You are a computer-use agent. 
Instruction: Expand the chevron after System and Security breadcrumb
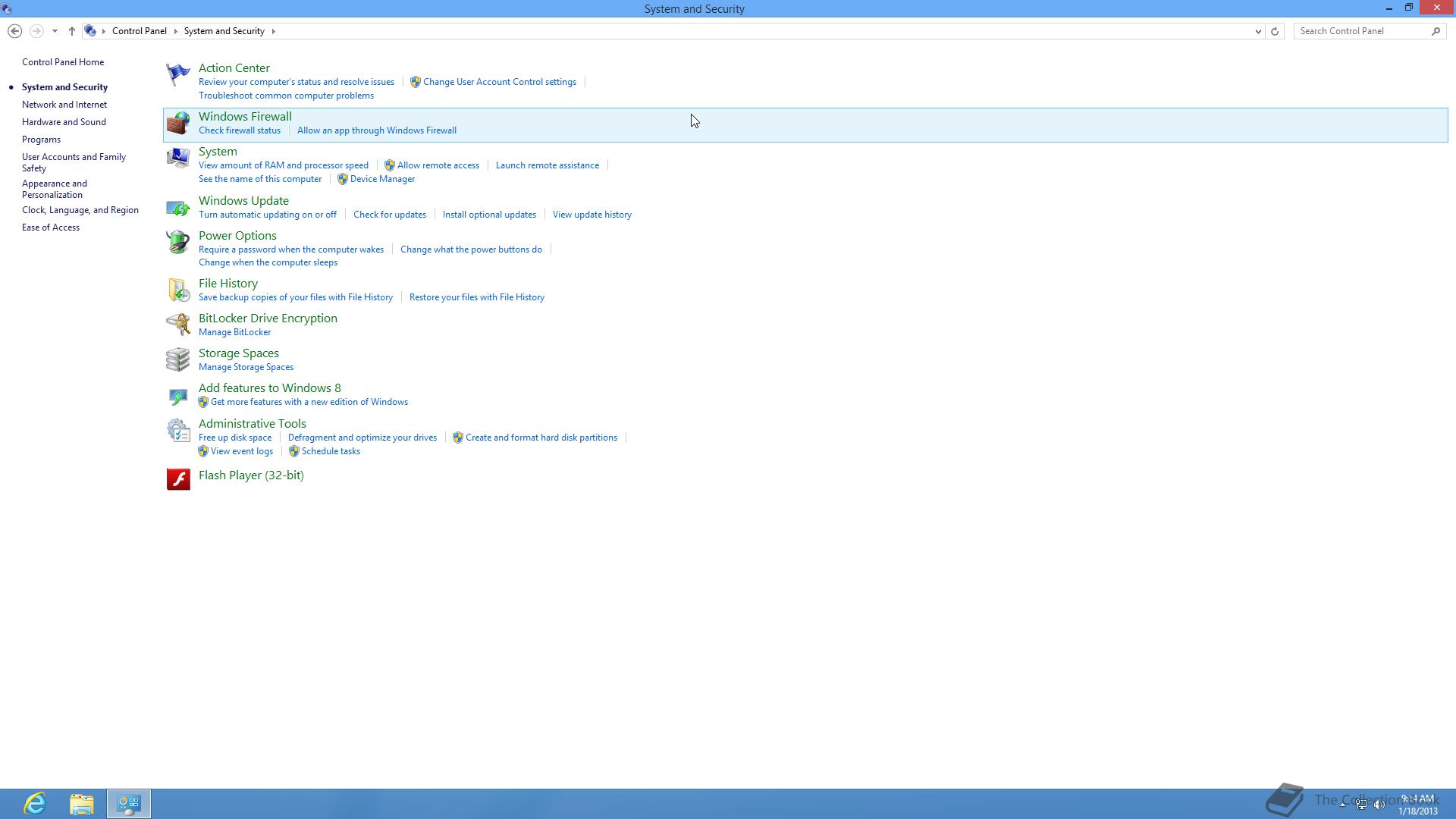273,31
